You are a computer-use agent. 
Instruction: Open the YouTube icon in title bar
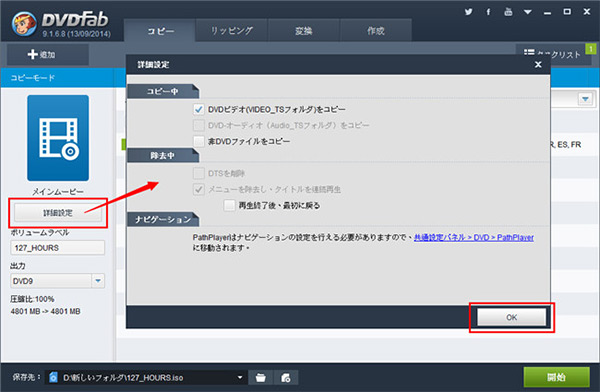click(x=508, y=12)
